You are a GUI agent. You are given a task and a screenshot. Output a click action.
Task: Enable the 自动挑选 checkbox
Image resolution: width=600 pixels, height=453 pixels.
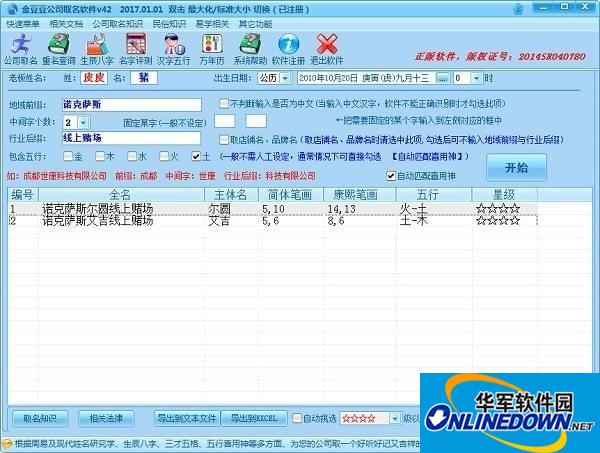coord(297,418)
